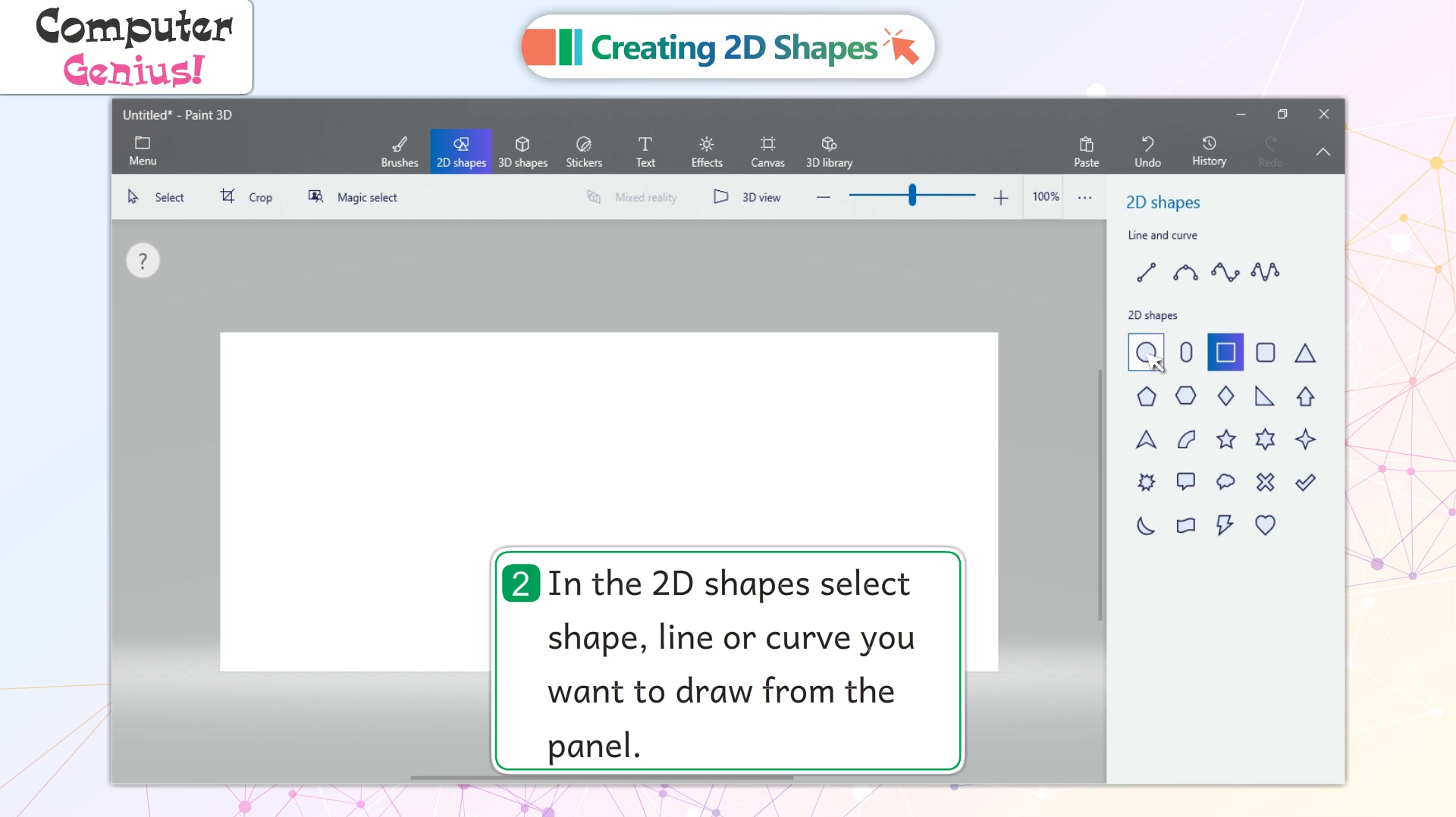Select the Circle shape
Viewport: 1456px width, 817px height.
click(1146, 352)
